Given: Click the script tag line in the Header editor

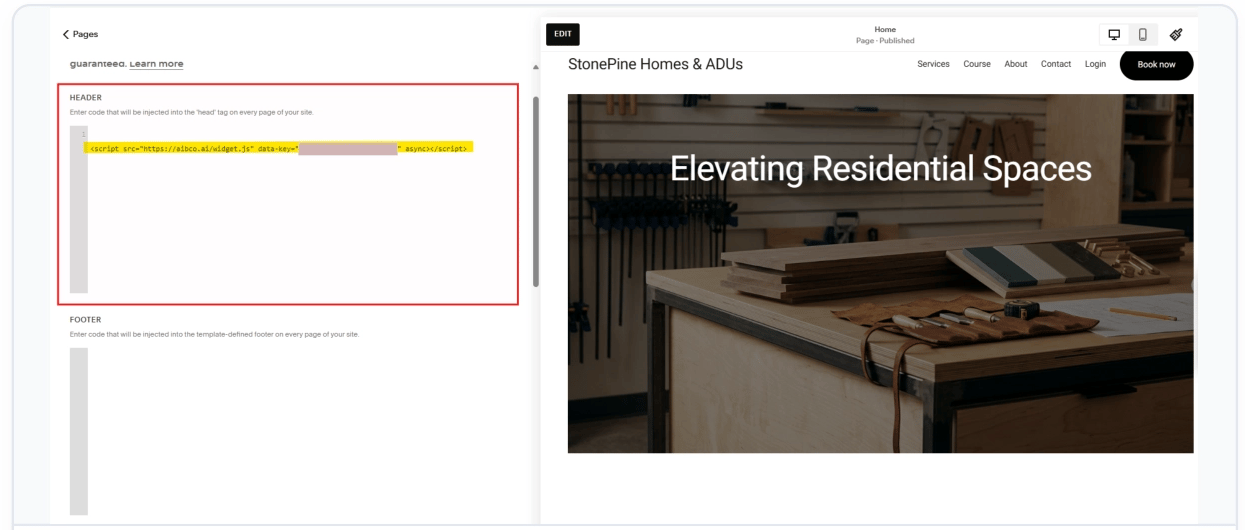Looking at the screenshot, I should [279, 147].
